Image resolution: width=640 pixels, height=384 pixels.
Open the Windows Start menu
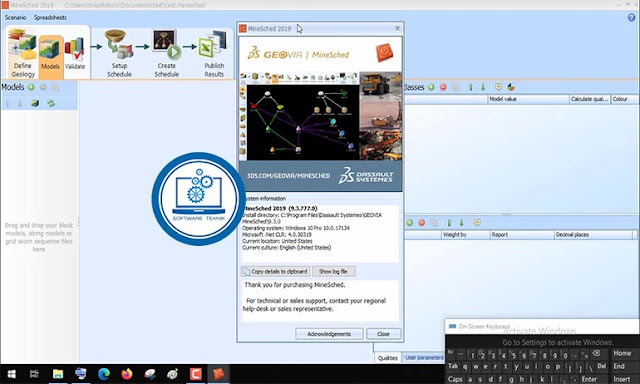11,374
